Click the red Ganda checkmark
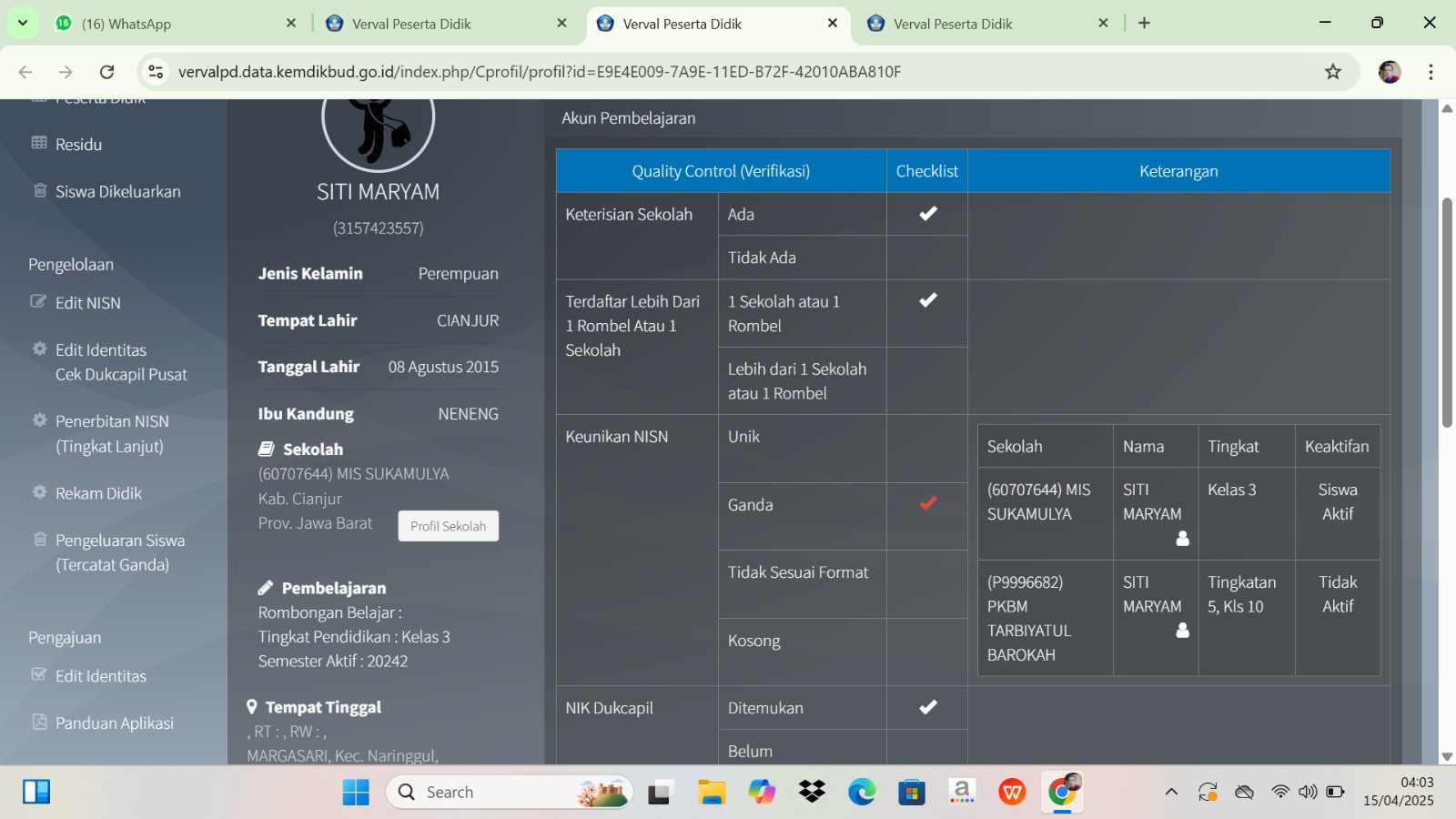 click(927, 503)
